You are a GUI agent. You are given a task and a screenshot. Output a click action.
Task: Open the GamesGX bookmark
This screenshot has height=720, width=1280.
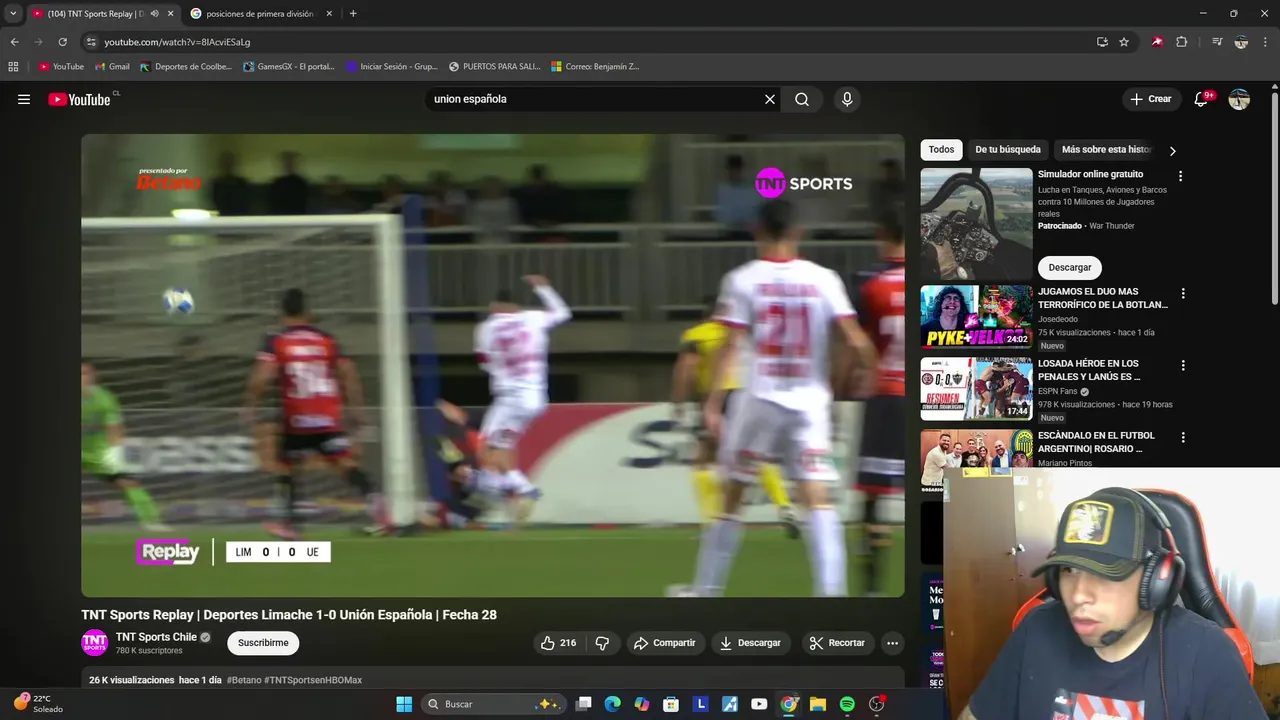tap(289, 67)
